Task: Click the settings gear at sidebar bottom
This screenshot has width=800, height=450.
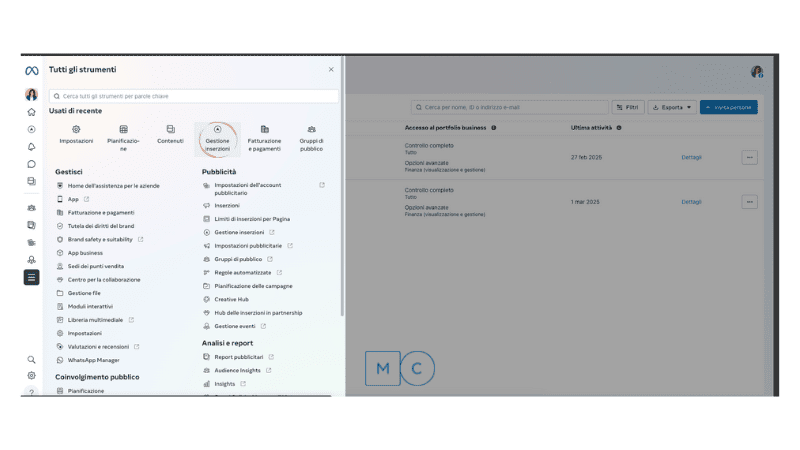Action: pos(32,376)
